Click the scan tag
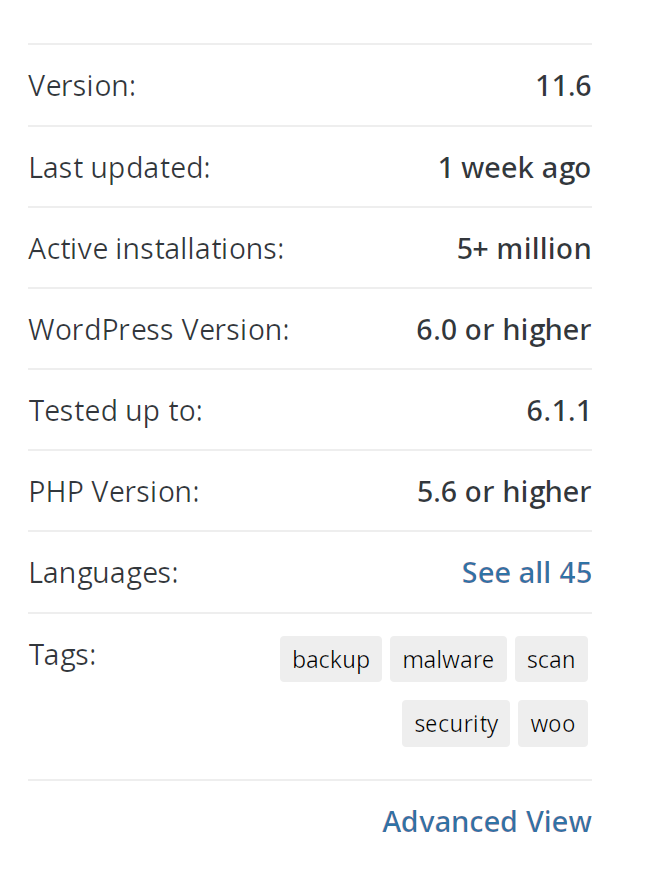 (551, 659)
